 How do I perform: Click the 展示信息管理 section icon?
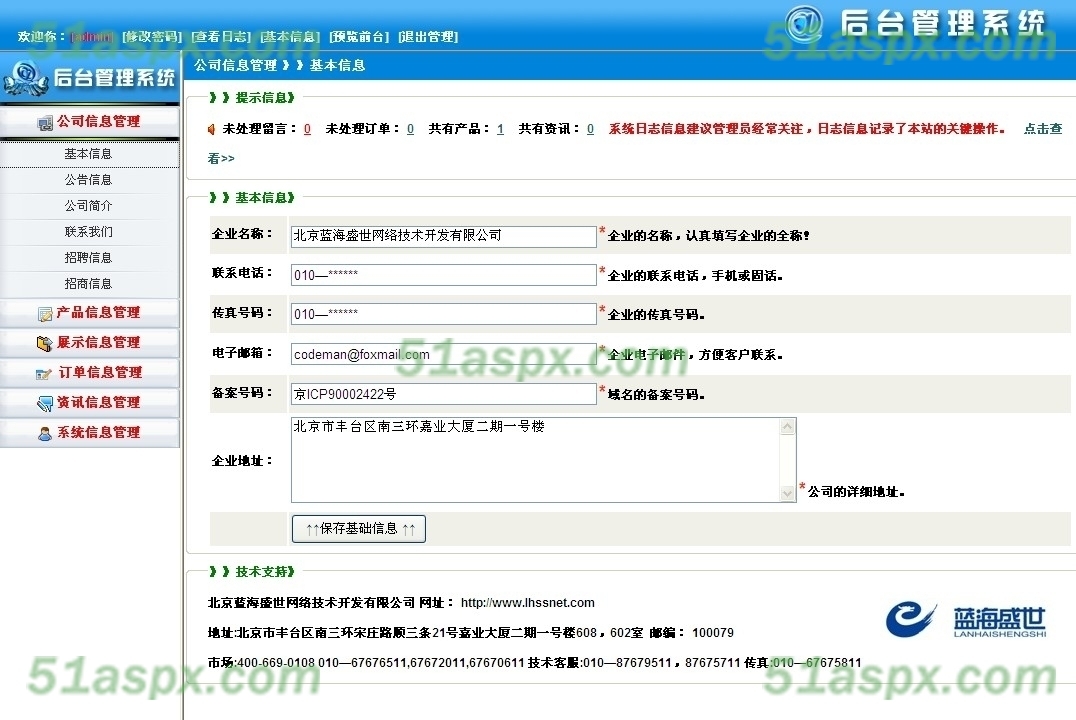tap(45, 343)
